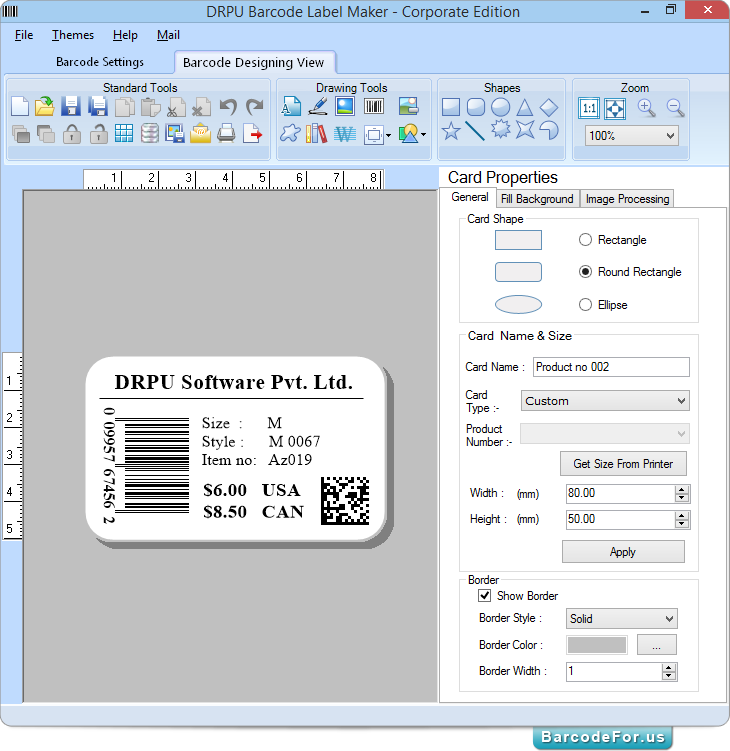Image resolution: width=730 pixels, height=751 pixels.
Task: Increase the Width value with up arrow
Action: (x=682, y=489)
